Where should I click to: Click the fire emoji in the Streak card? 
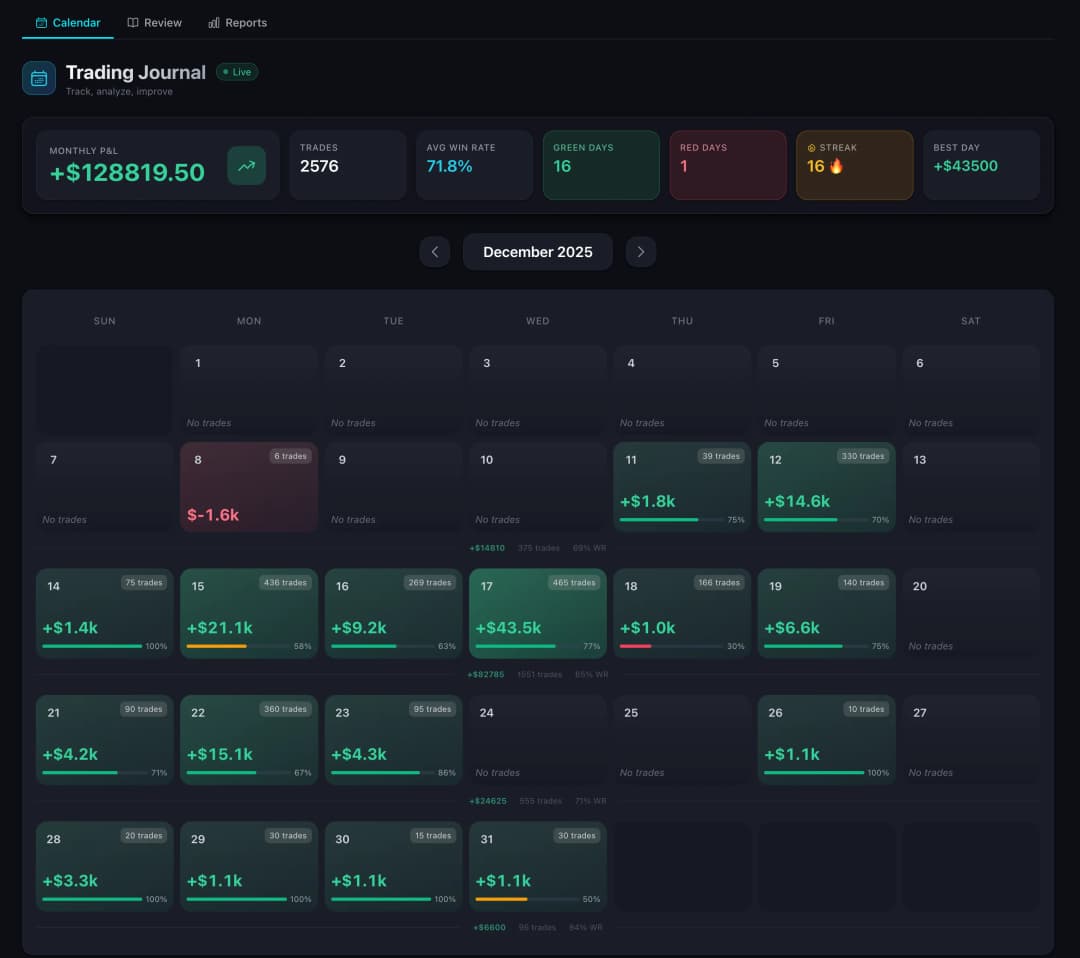(836, 166)
